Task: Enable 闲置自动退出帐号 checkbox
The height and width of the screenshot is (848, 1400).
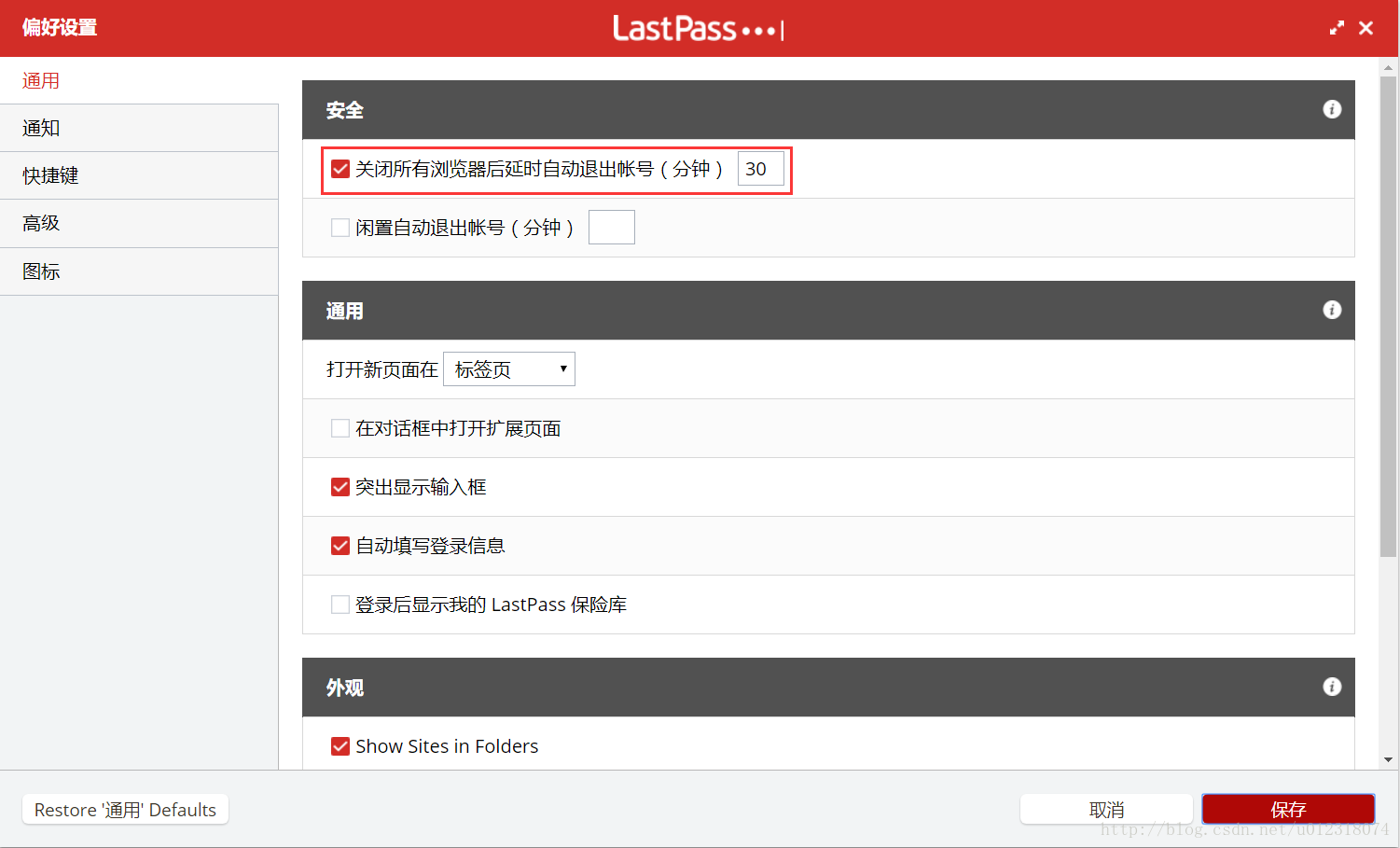Action: (340, 228)
